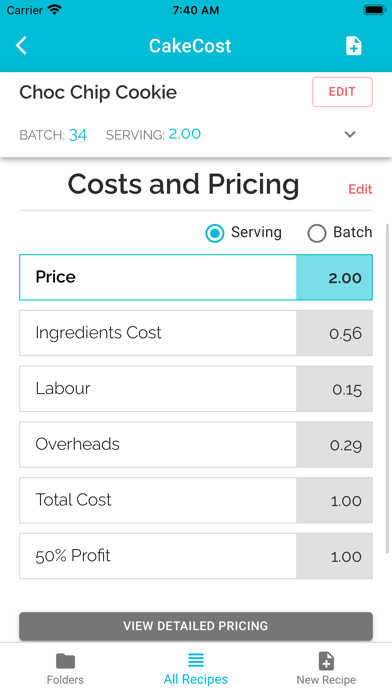Tap the All Recipes list icon
This screenshot has width=392, height=696.
pos(196,660)
